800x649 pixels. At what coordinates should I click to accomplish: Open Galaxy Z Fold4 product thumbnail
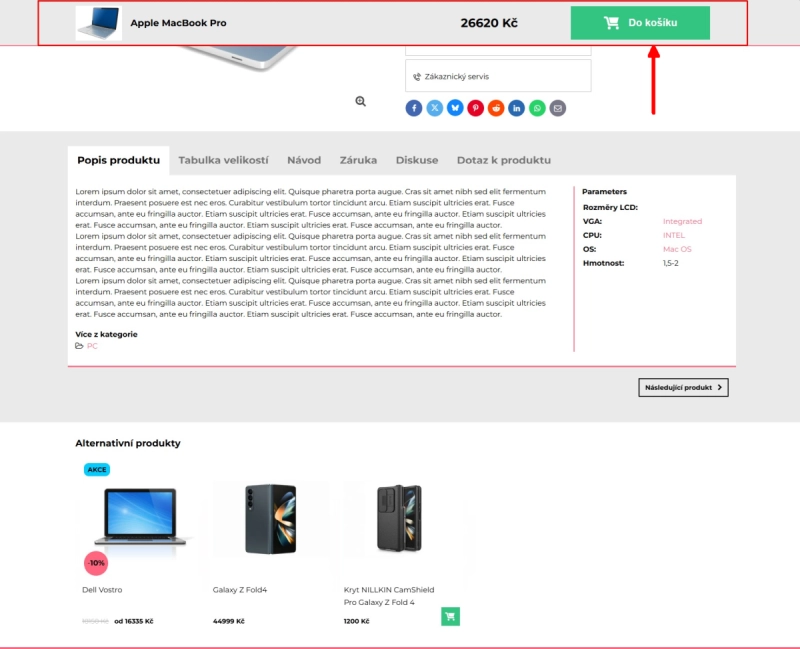pos(270,518)
